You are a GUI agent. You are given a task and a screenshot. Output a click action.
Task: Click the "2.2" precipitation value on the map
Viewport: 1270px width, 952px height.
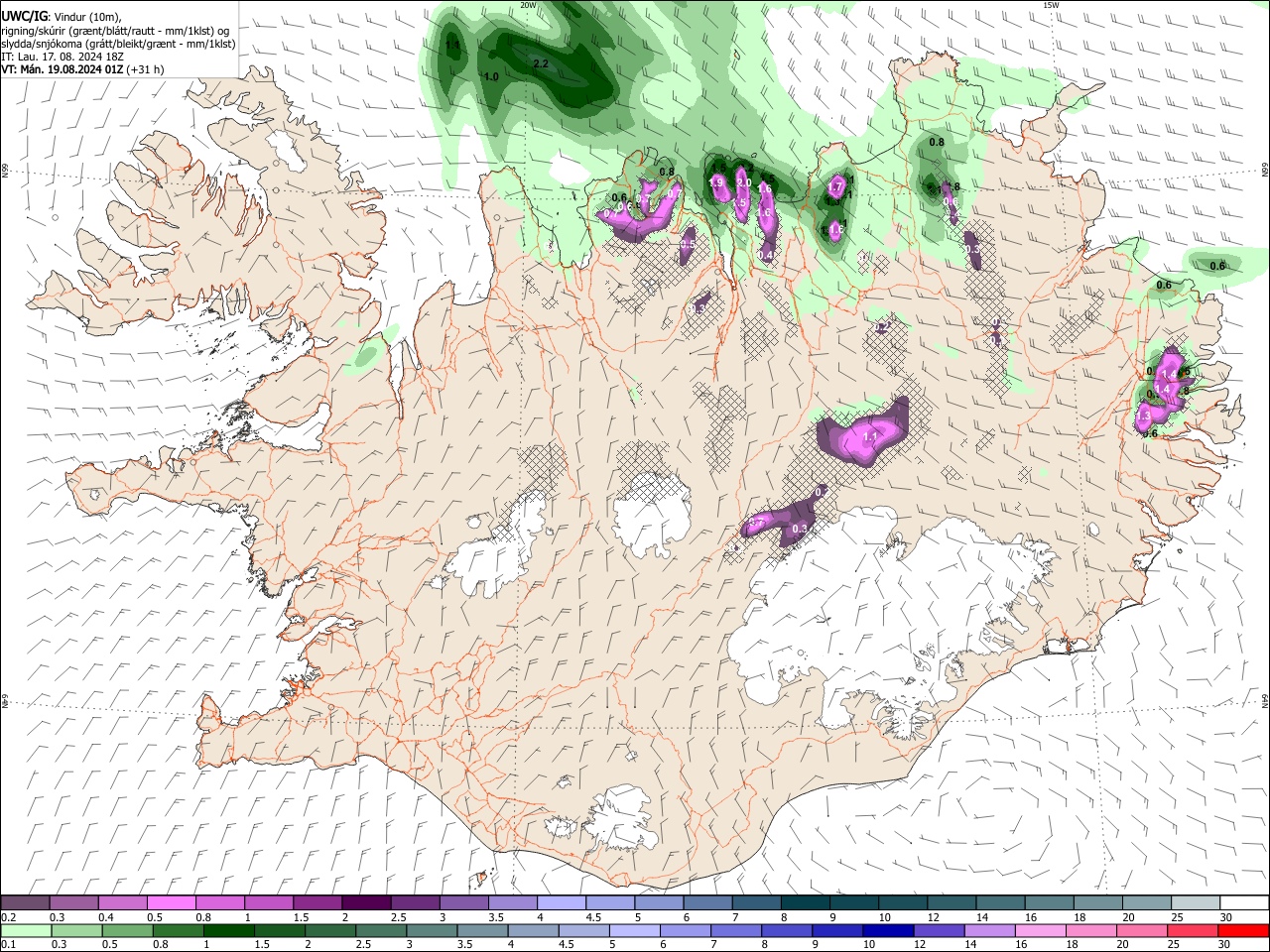[541, 63]
